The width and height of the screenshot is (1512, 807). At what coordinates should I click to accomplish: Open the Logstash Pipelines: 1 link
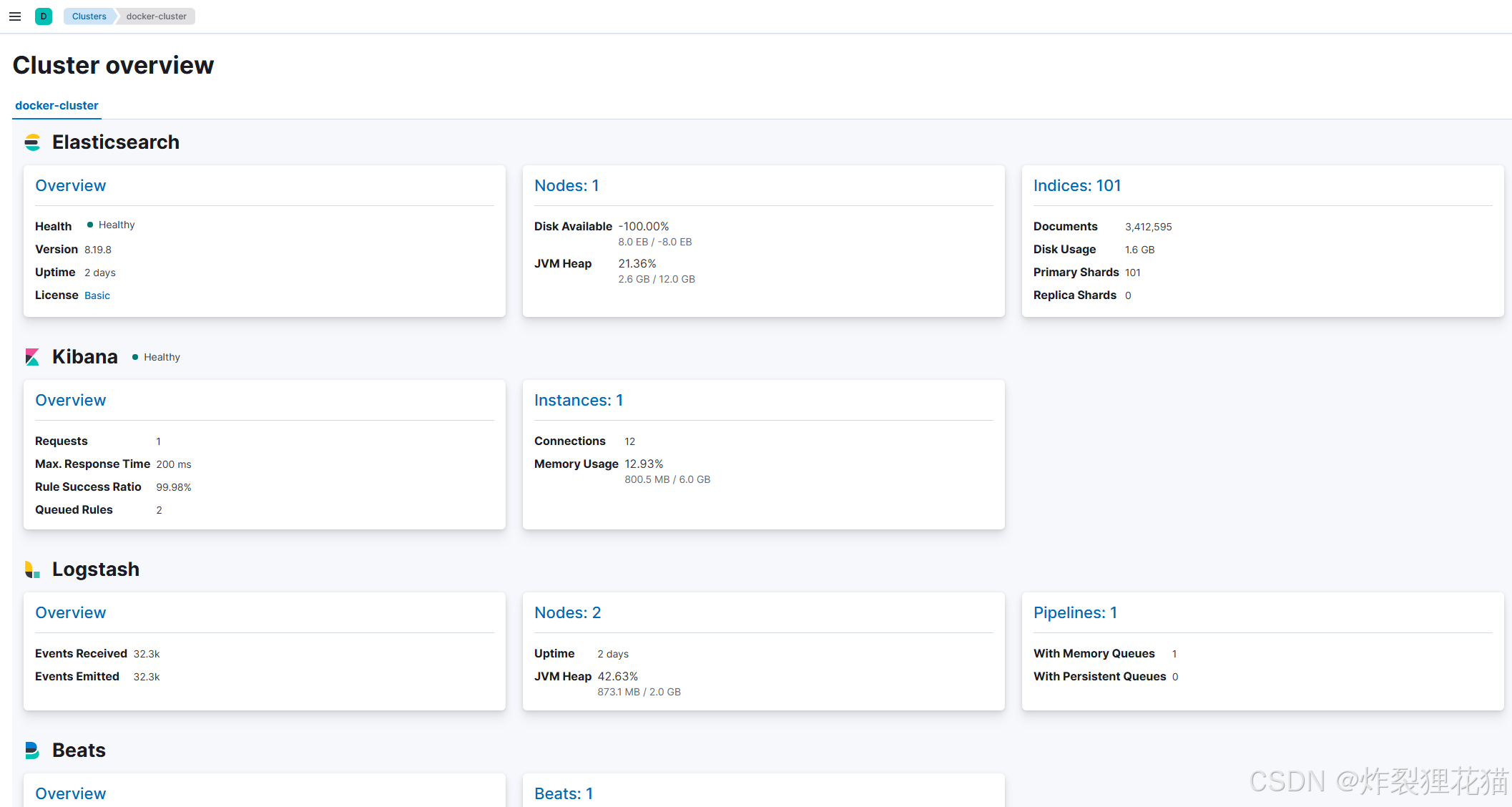(1074, 613)
